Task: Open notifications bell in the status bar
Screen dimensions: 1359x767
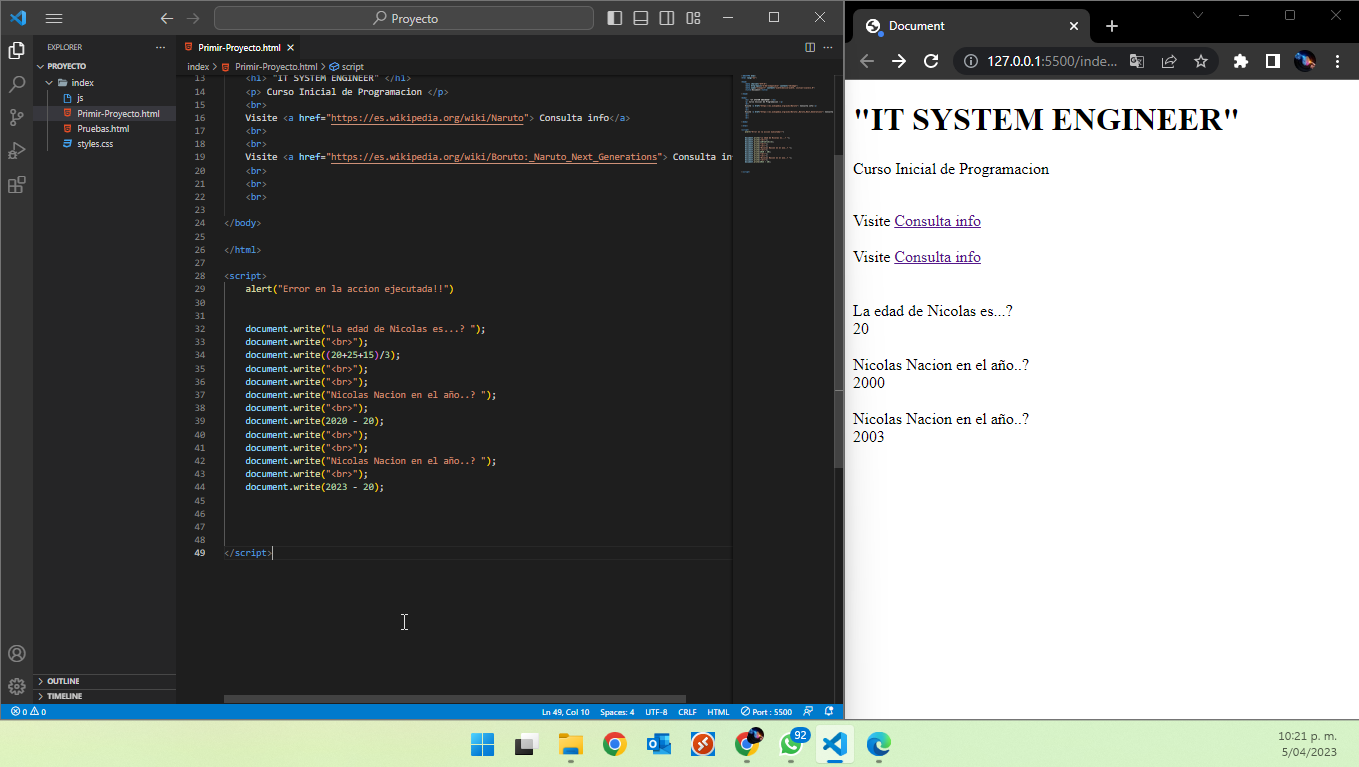Action: [x=829, y=712]
